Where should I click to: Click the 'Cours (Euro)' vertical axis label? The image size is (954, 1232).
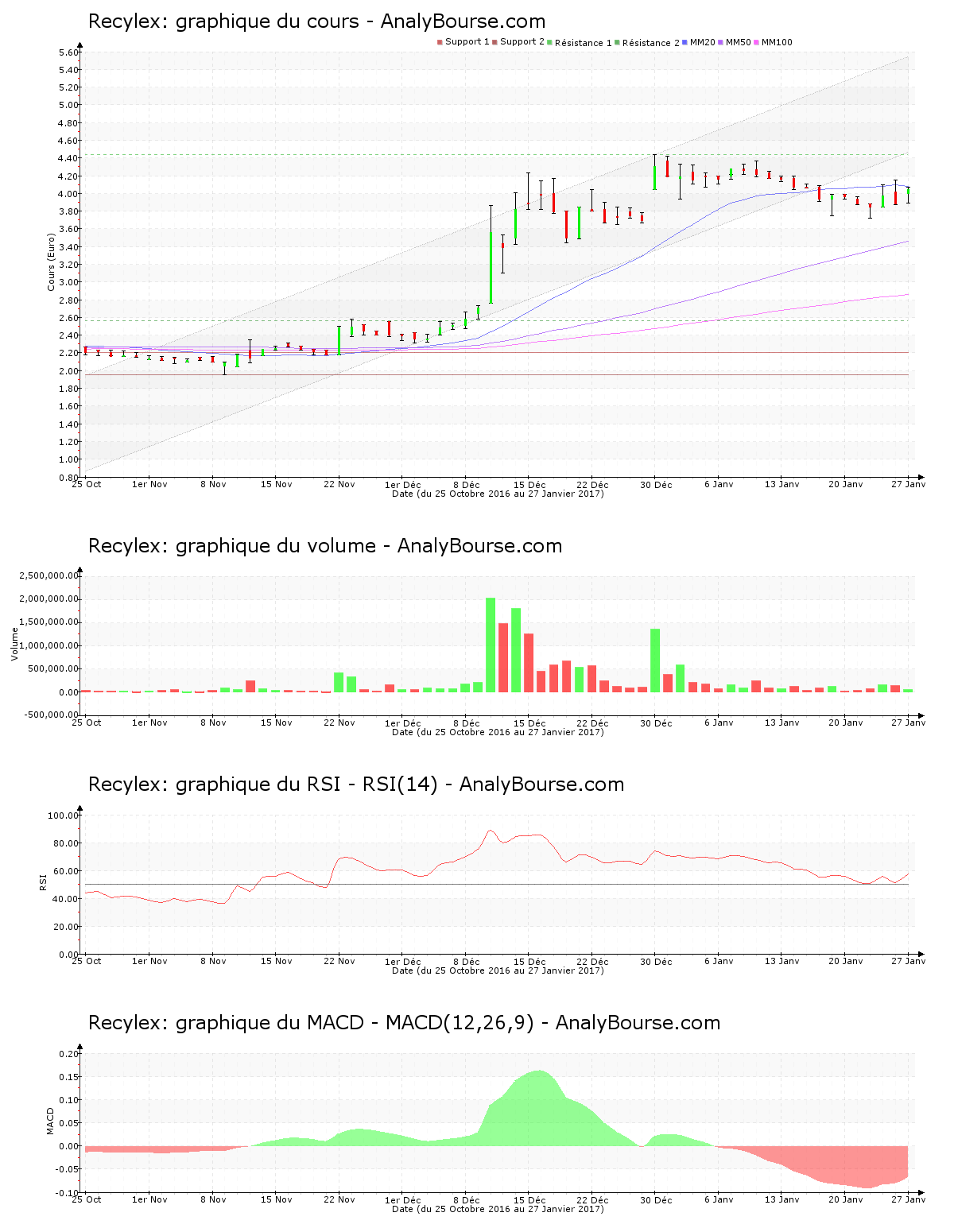coord(52,262)
